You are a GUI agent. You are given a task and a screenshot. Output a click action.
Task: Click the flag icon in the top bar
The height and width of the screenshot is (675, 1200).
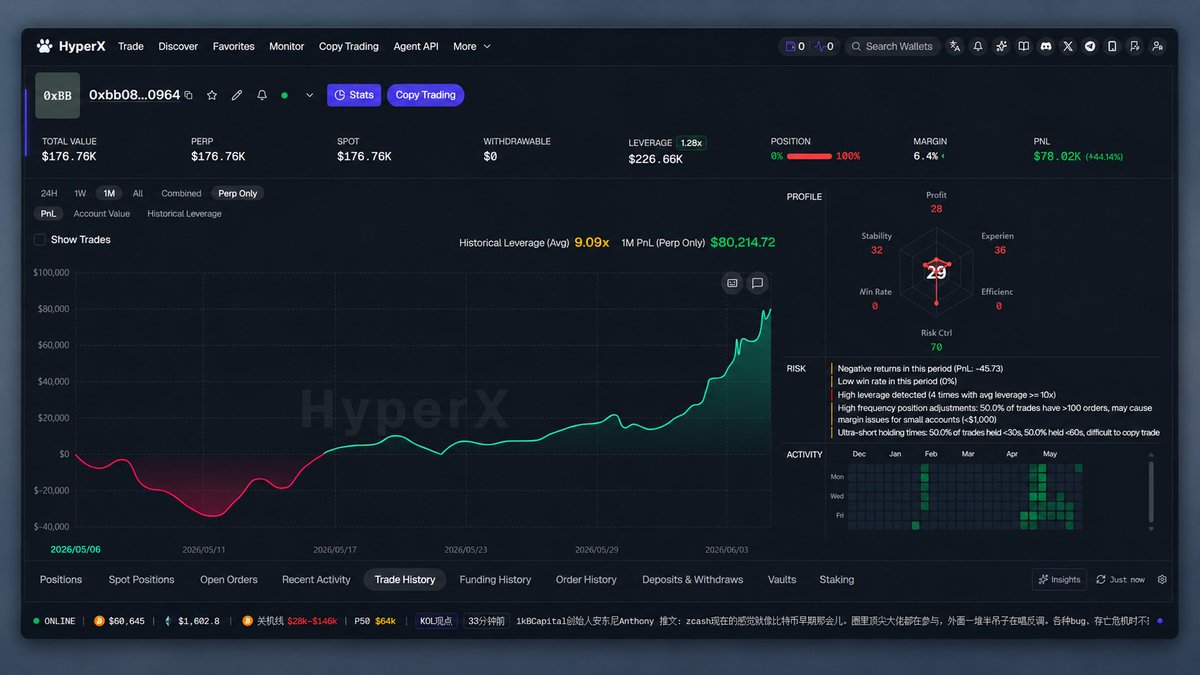(x=1135, y=46)
